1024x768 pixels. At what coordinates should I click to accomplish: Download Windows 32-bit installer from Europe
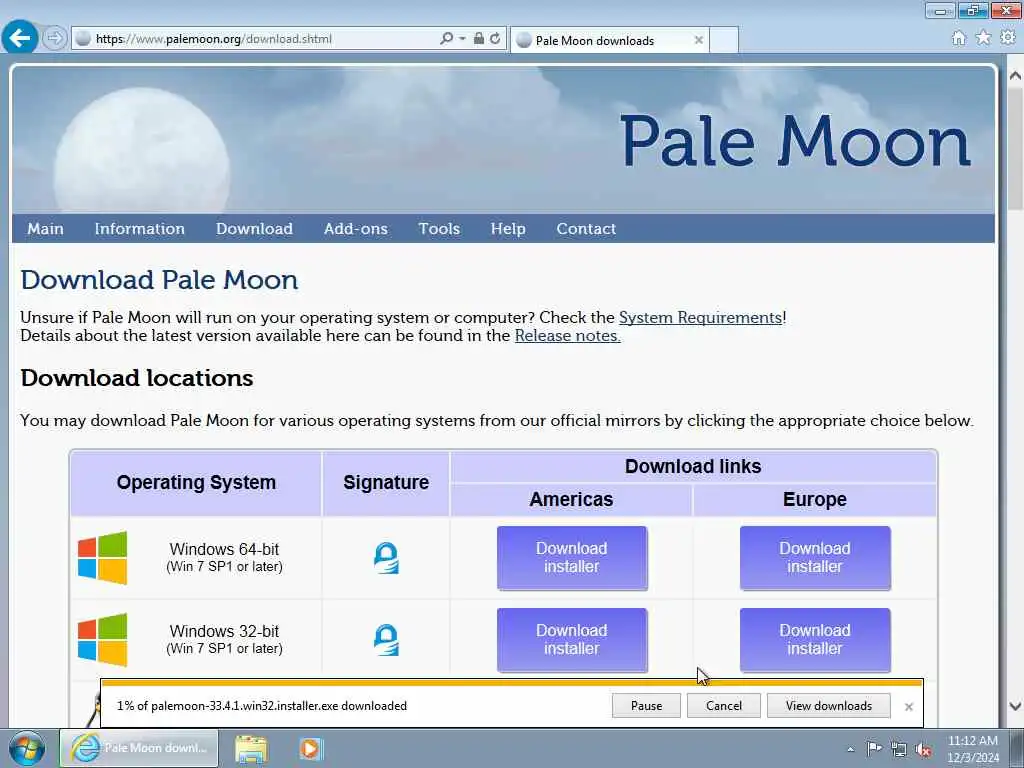click(815, 640)
